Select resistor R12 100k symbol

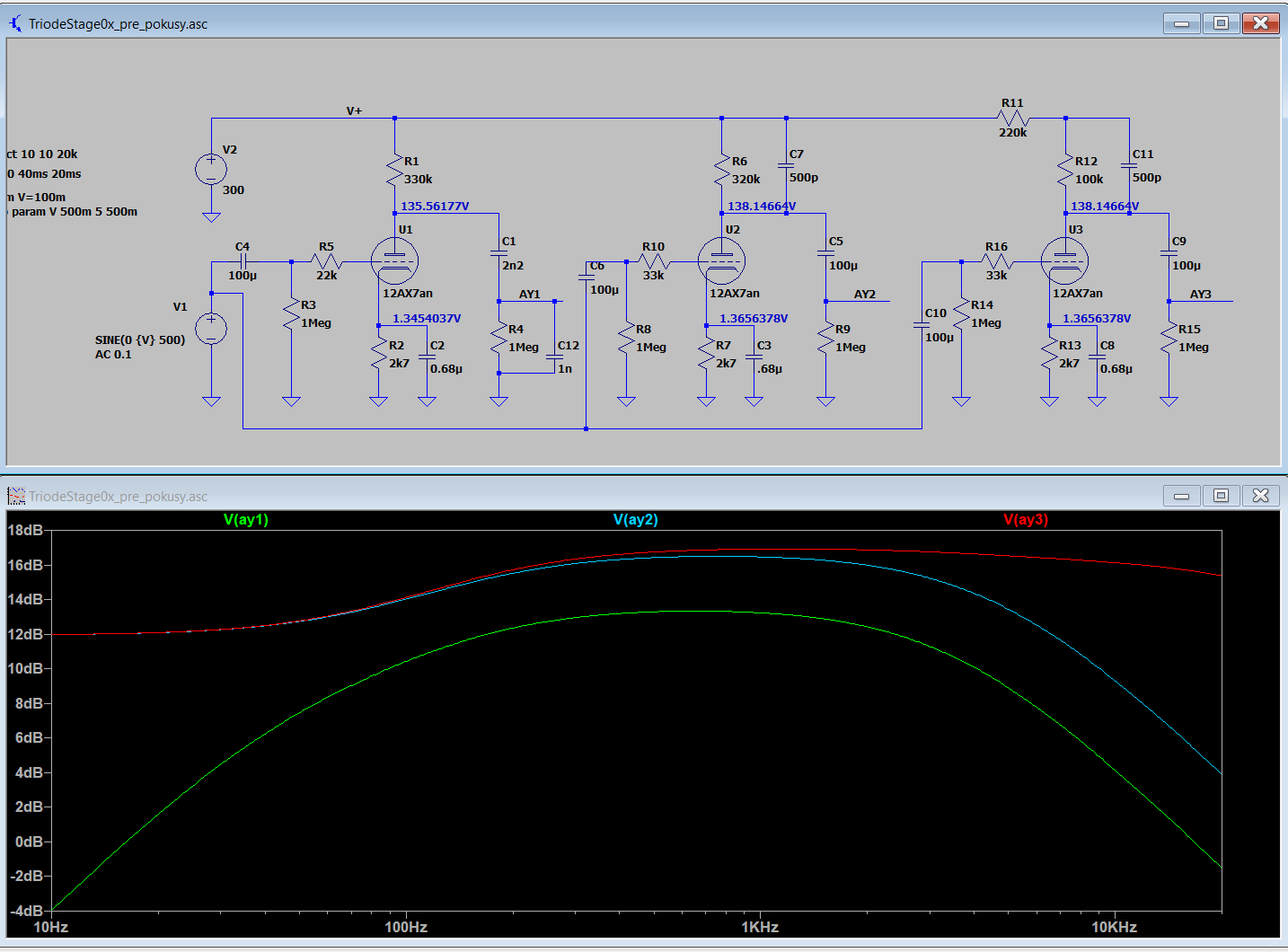(x=1065, y=171)
